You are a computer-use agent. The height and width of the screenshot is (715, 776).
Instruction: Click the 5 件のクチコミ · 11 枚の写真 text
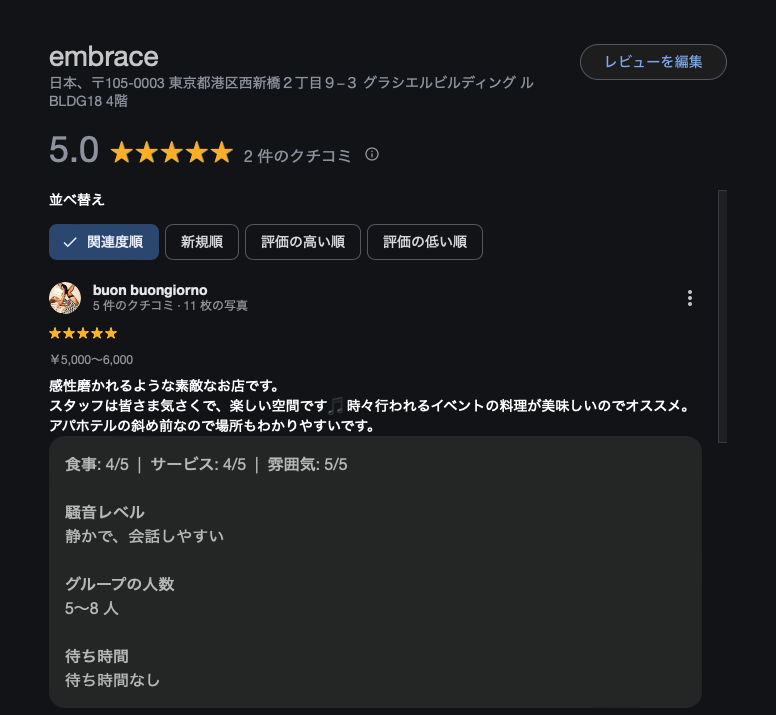pyautogui.click(x=170, y=306)
